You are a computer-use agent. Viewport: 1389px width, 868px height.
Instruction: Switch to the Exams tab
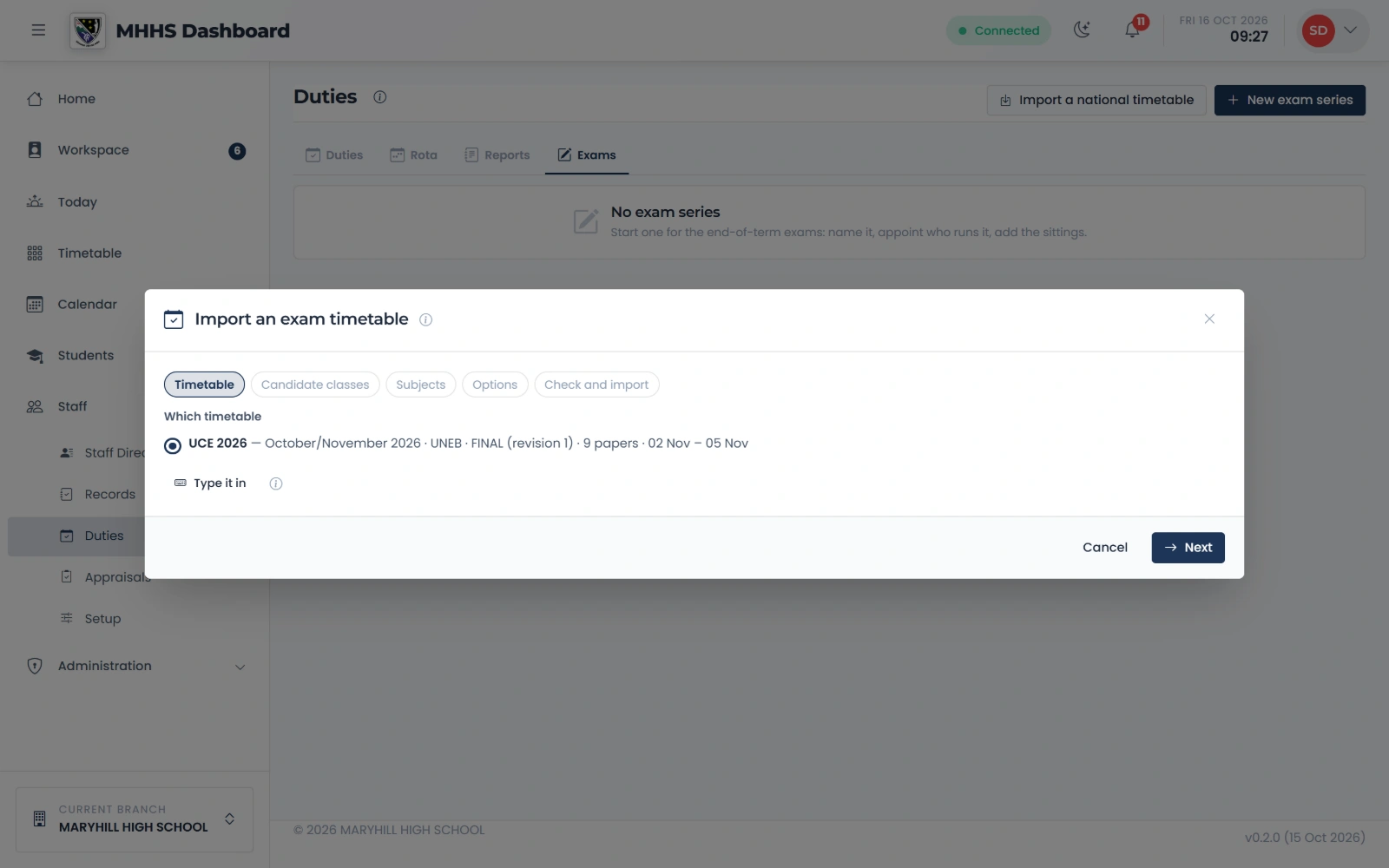point(587,155)
